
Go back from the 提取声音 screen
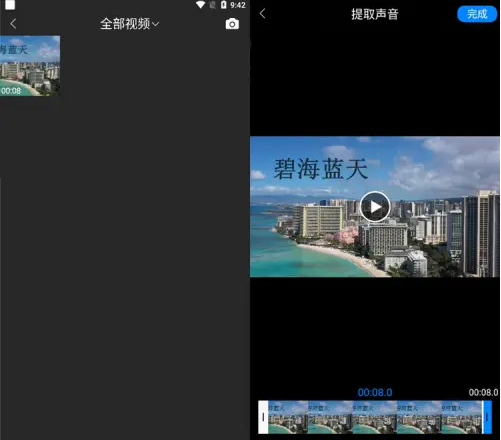[x=263, y=14]
